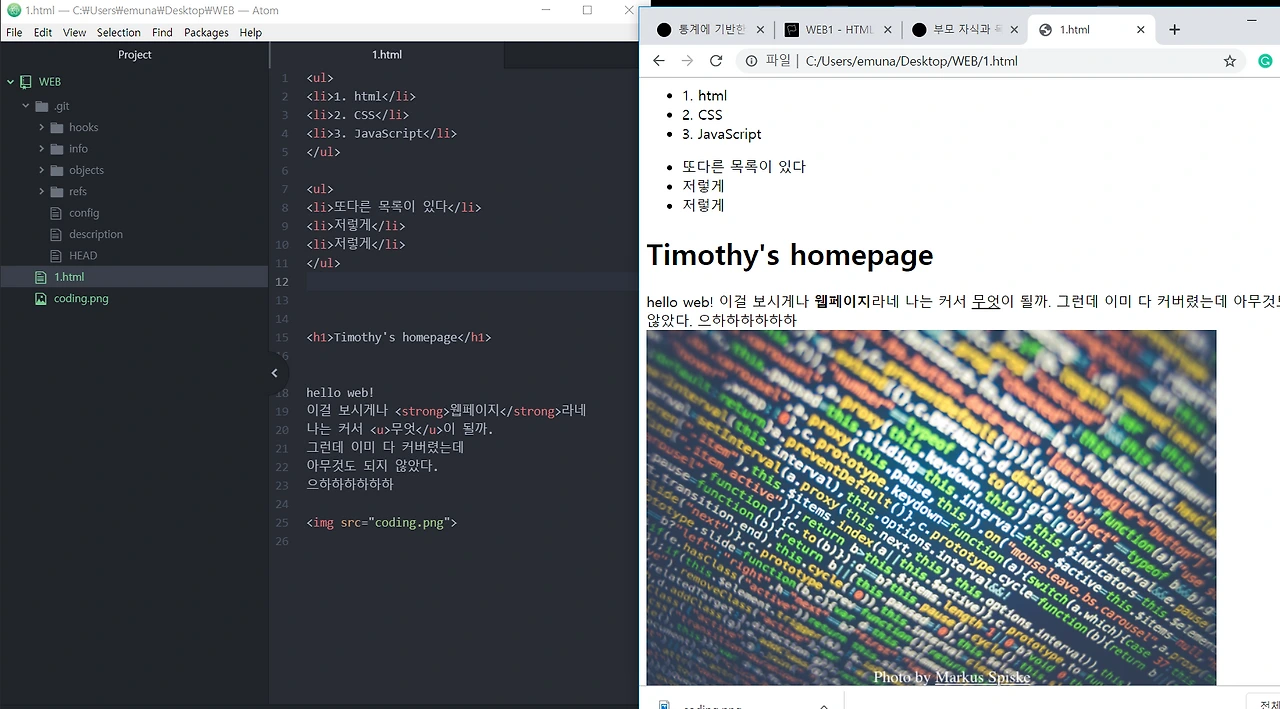This screenshot has width=1280, height=709.
Task: Click the Timothy's homepage heading in Chrome
Action: [790, 255]
